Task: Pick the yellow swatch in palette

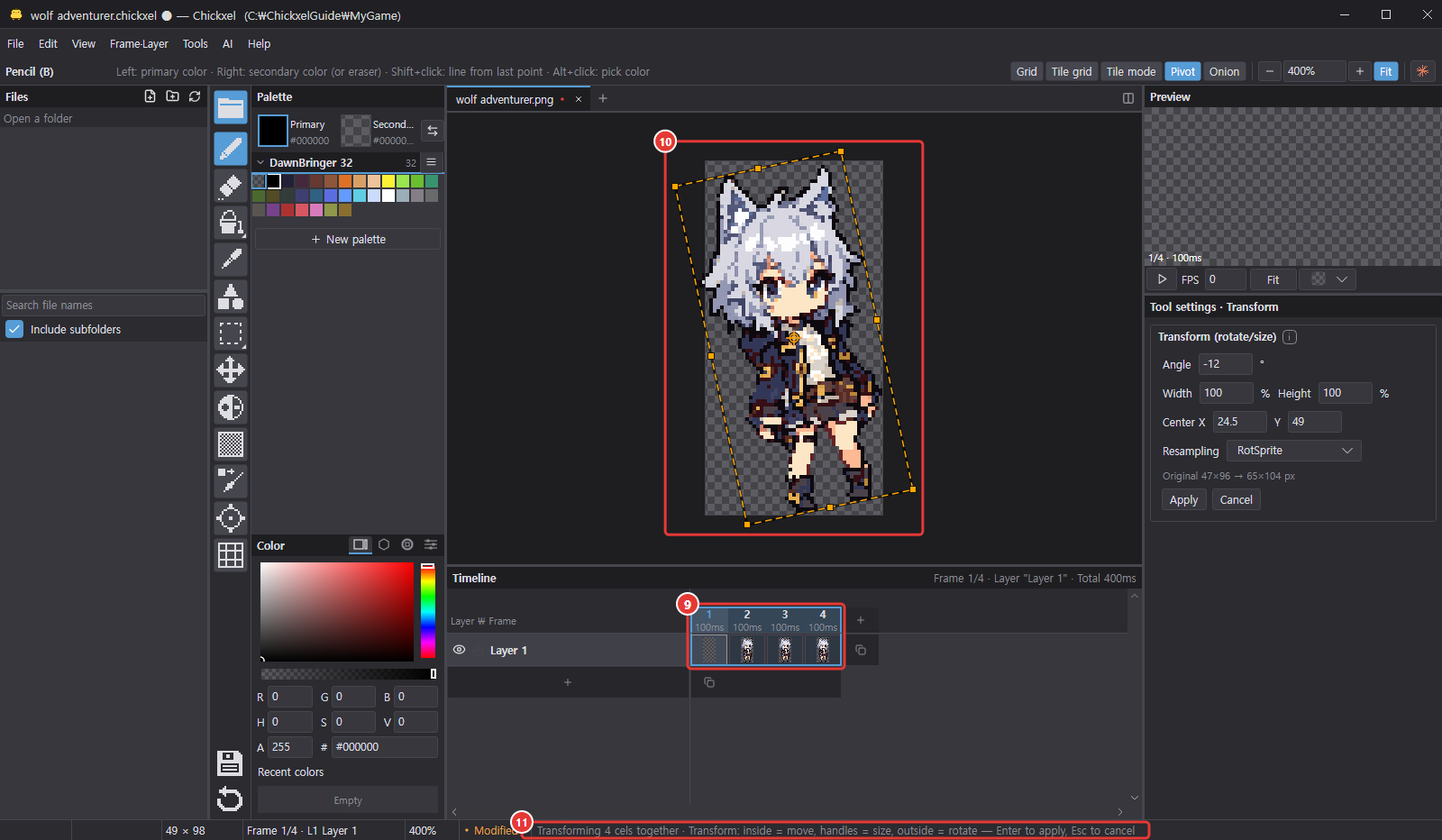Action: pyautogui.click(x=388, y=181)
